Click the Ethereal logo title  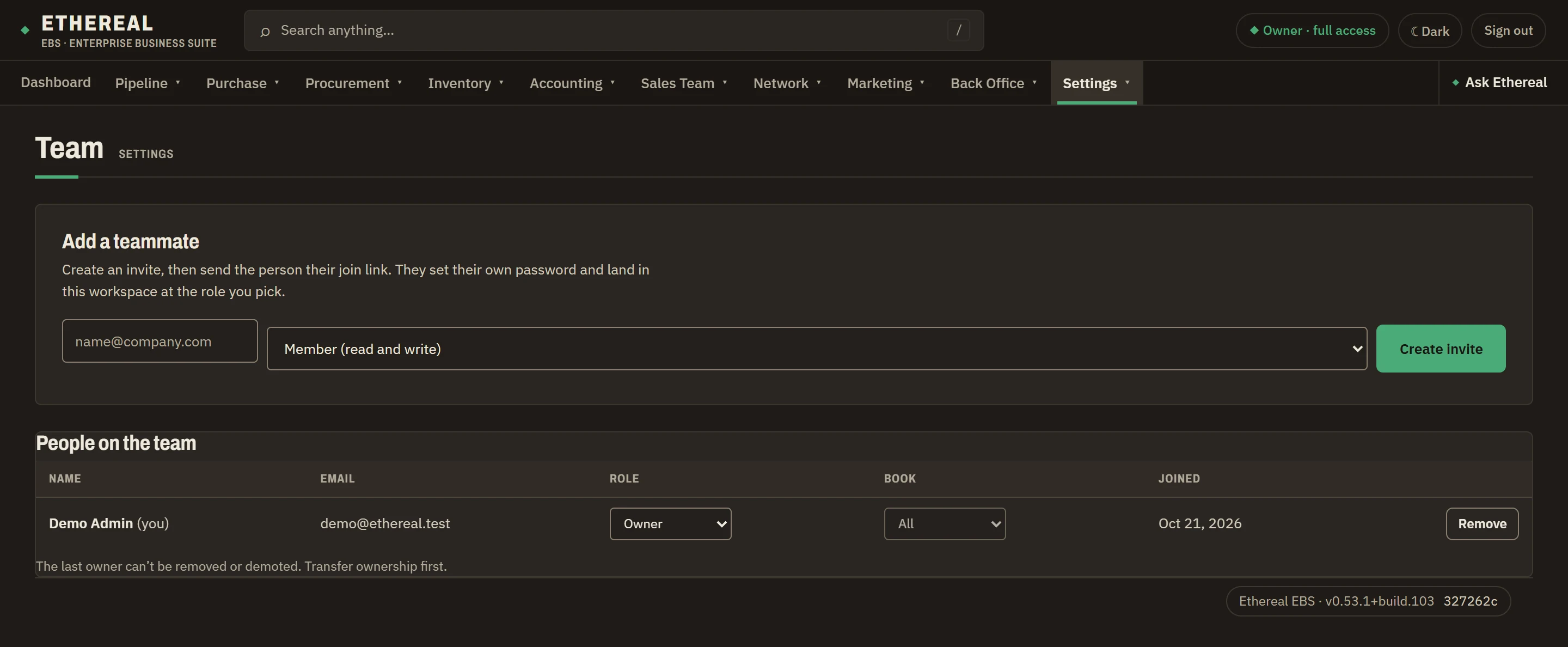(97, 23)
